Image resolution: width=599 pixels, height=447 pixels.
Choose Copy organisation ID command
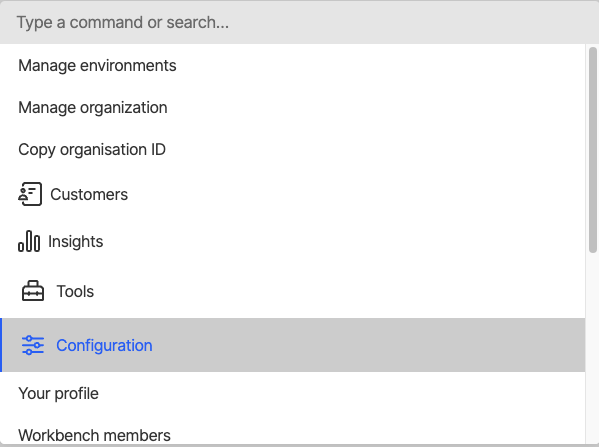click(x=293, y=149)
